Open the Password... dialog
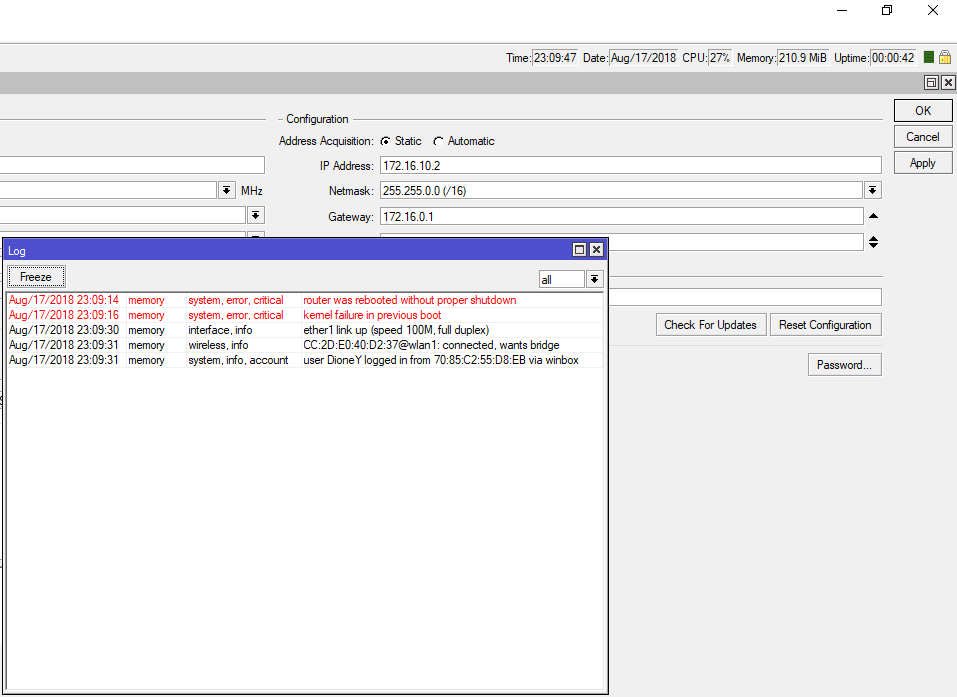Image resolution: width=957 pixels, height=697 pixels. click(x=845, y=365)
